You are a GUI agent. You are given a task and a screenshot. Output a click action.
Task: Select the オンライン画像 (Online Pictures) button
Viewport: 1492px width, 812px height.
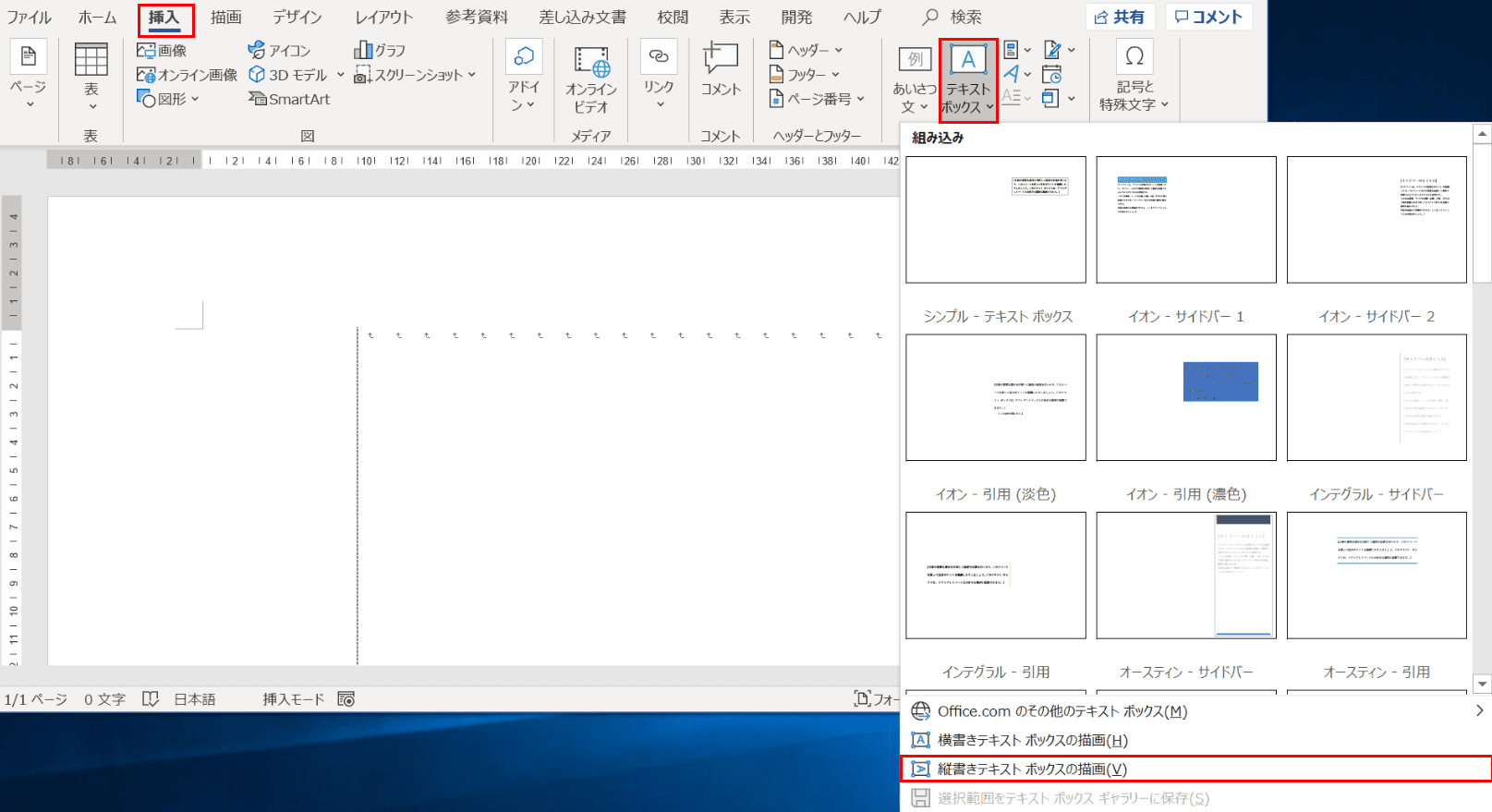point(187,75)
